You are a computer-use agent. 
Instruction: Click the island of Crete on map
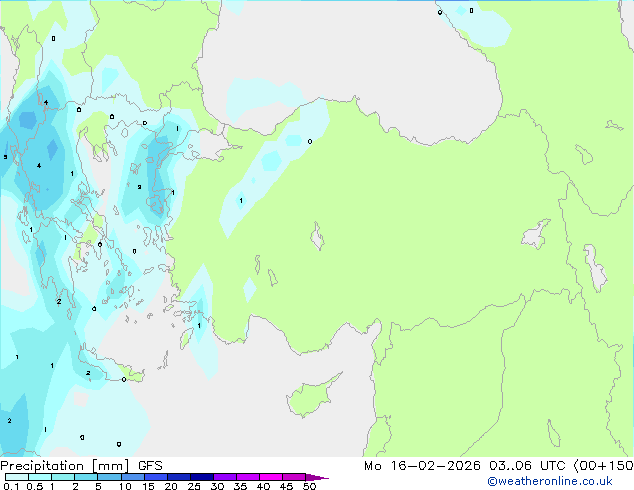111,368
